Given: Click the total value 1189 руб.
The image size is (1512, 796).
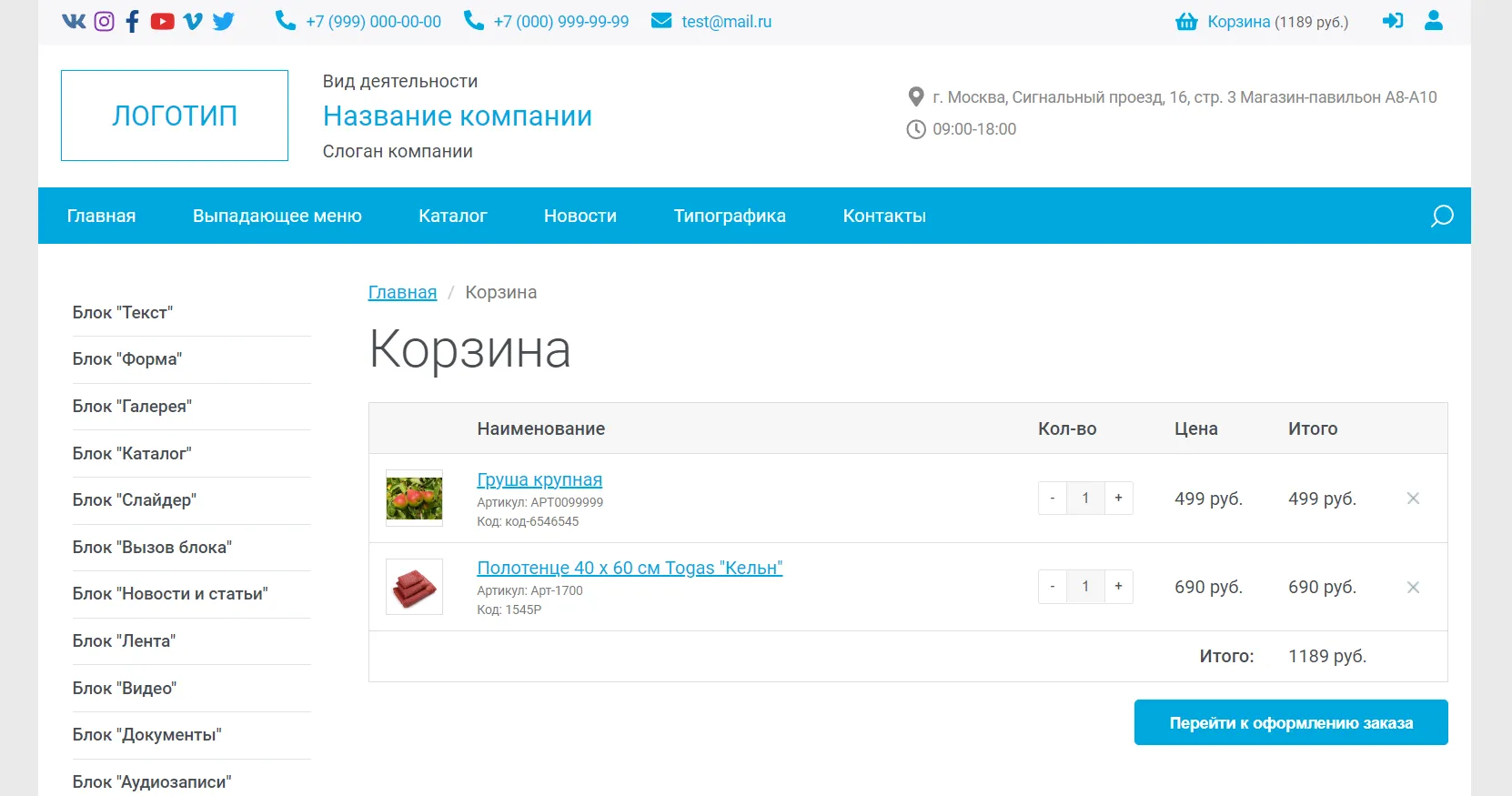Looking at the screenshot, I should click(1327, 656).
